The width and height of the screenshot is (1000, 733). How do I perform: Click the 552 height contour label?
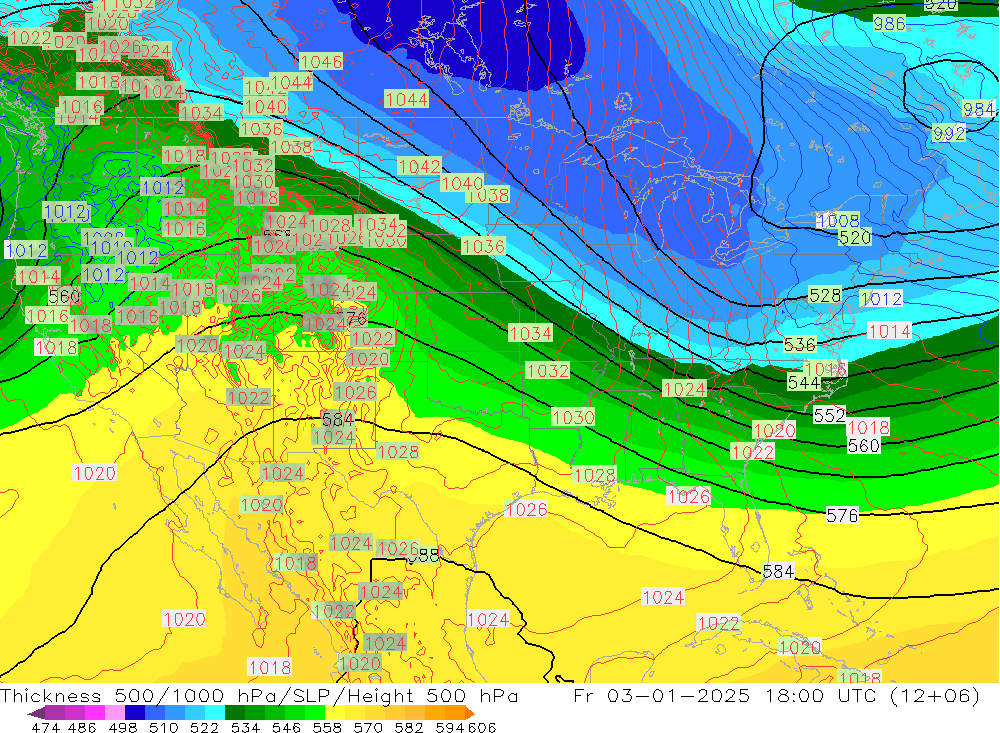(x=830, y=415)
